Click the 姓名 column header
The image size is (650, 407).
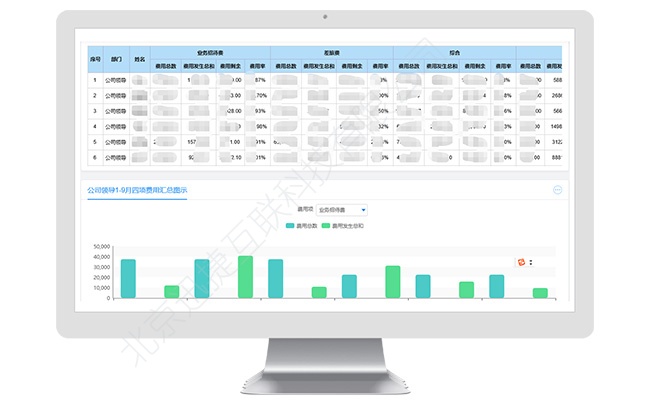(x=140, y=59)
